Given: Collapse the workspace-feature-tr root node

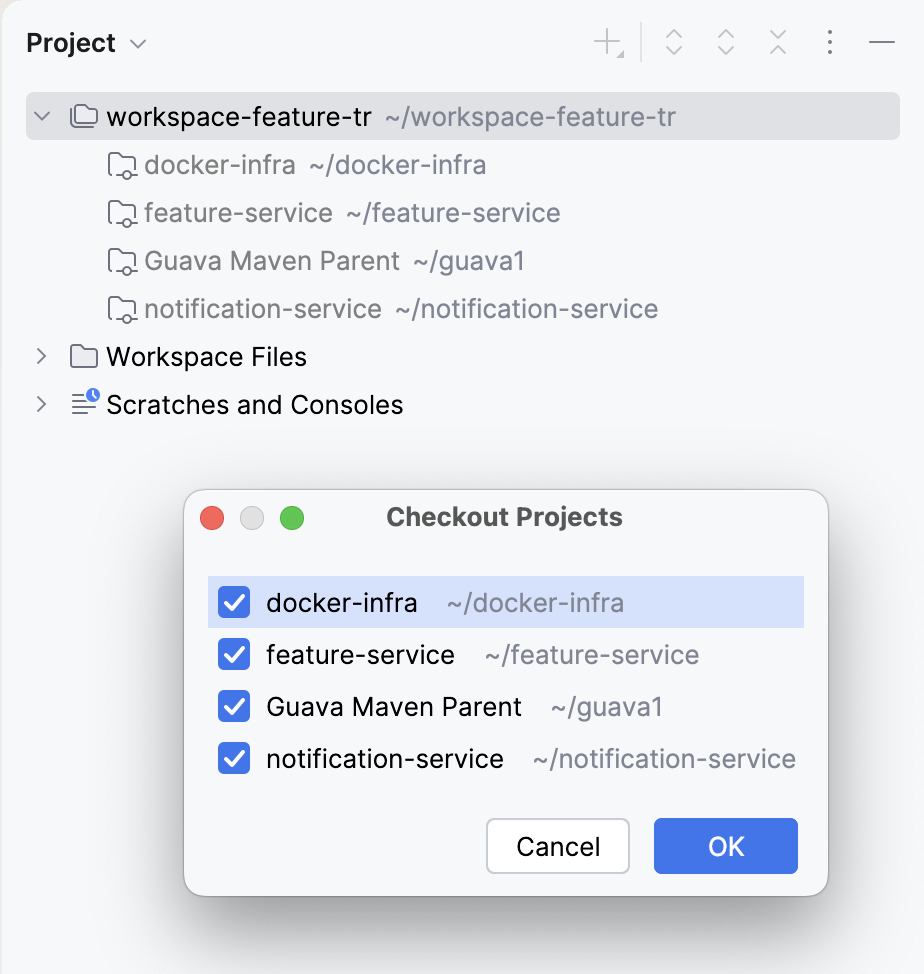Looking at the screenshot, I should tap(42, 116).
